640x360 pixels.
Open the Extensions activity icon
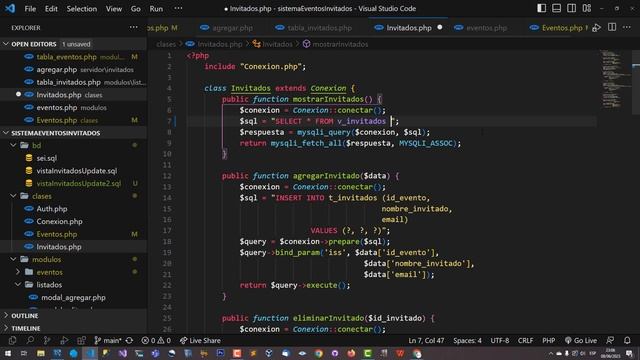pyautogui.click(x=81, y=340)
